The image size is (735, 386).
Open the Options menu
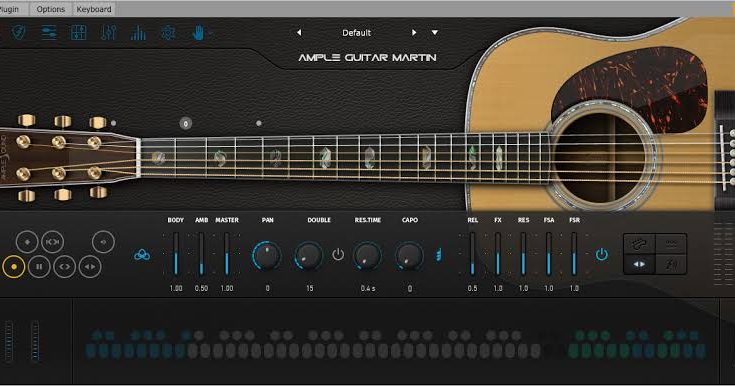click(x=51, y=9)
